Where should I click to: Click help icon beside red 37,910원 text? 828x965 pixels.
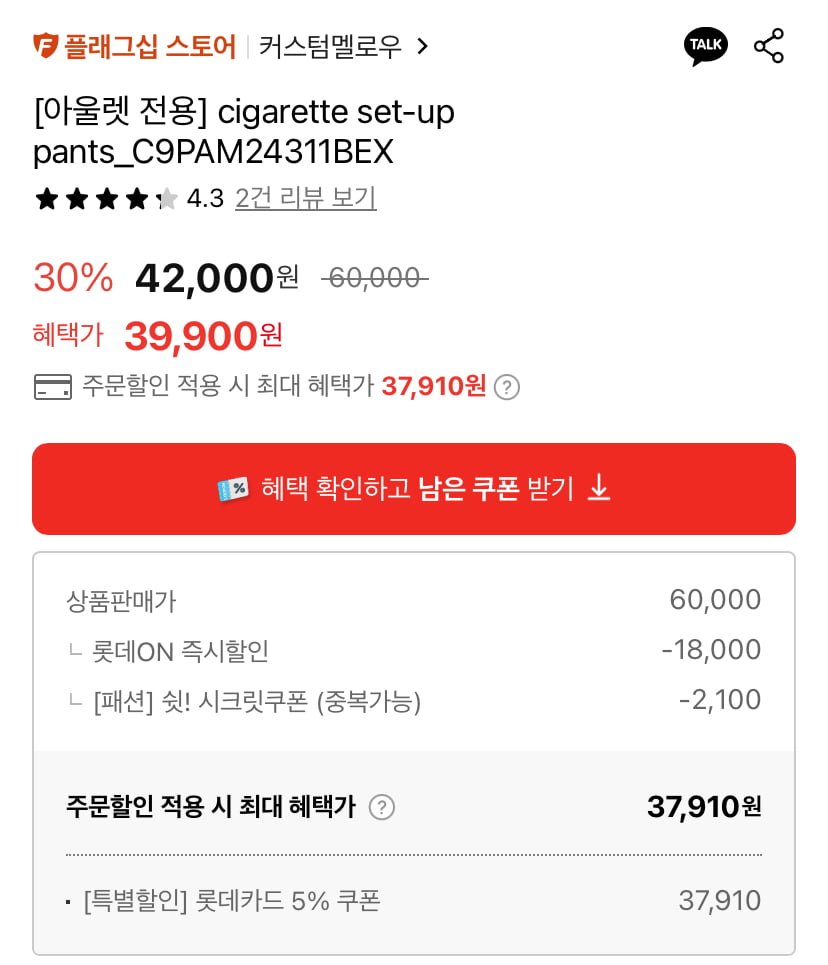(507, 387)
